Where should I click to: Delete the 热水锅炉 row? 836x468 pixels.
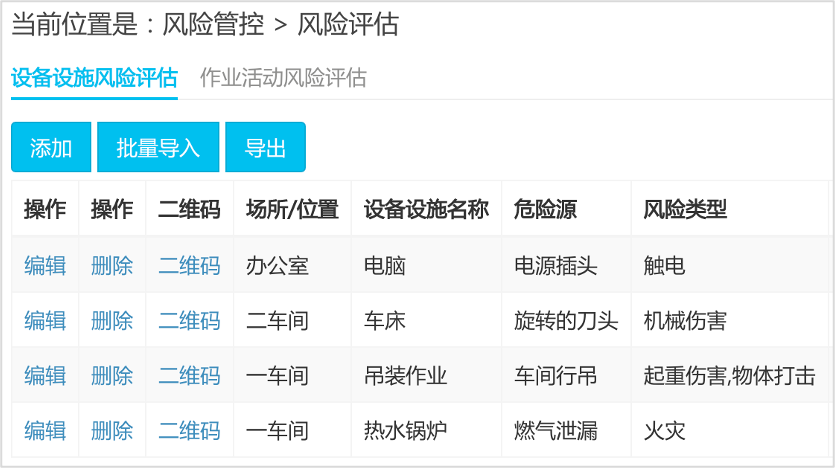112,431
